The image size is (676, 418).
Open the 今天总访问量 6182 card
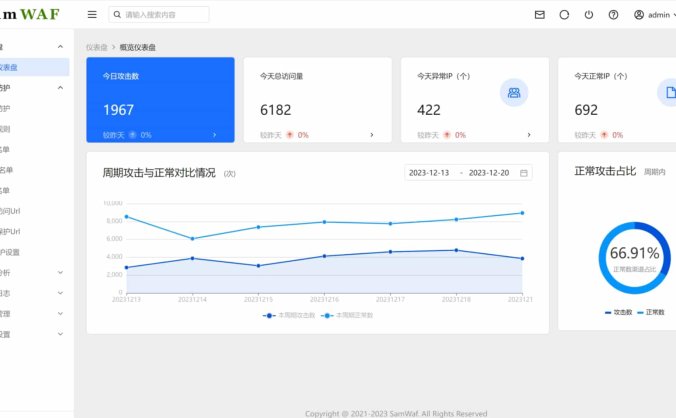click(318, 100)
